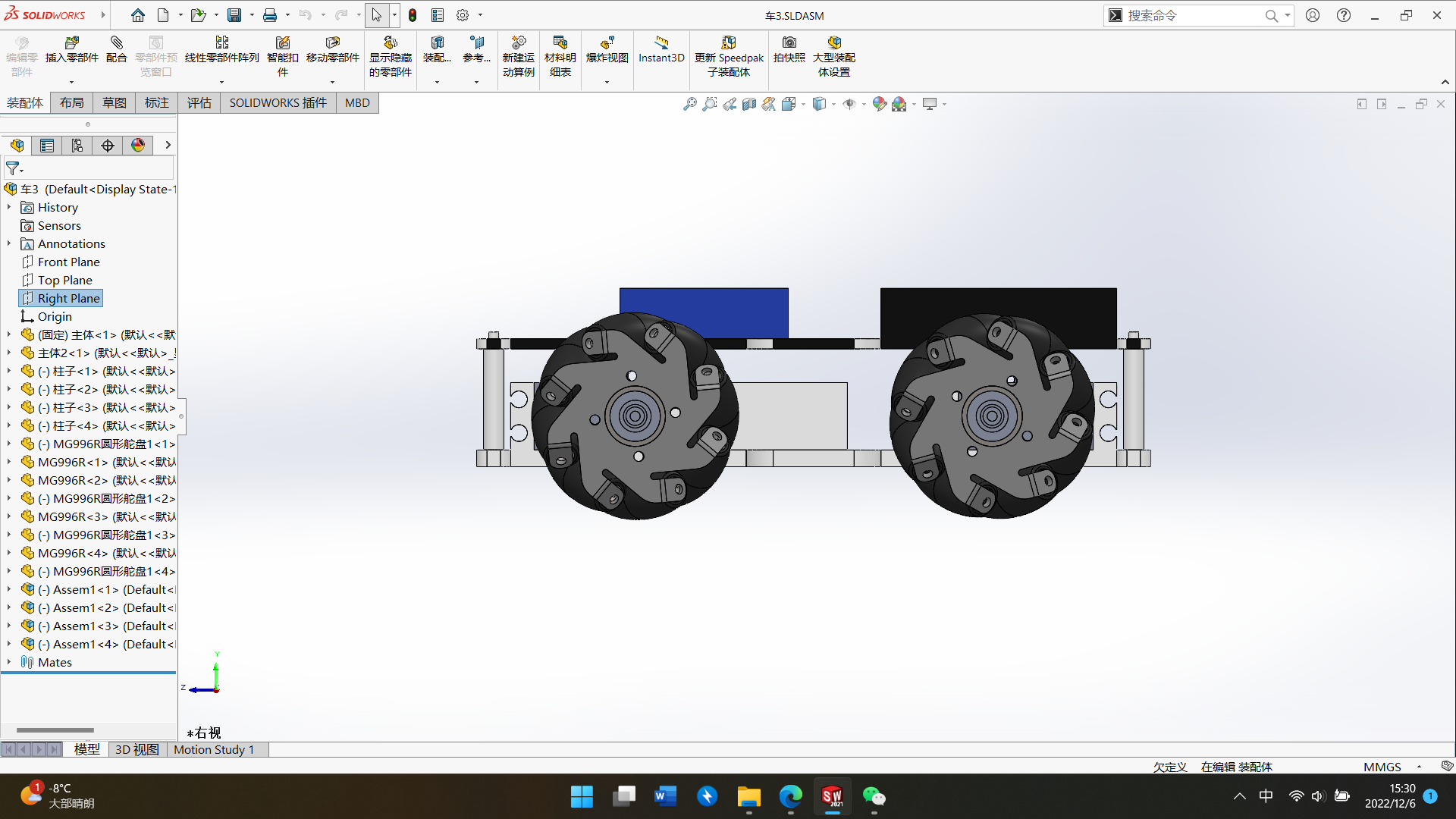
Task: Switch to Motion Study 1 tab
Action: [x=214, y=749]
